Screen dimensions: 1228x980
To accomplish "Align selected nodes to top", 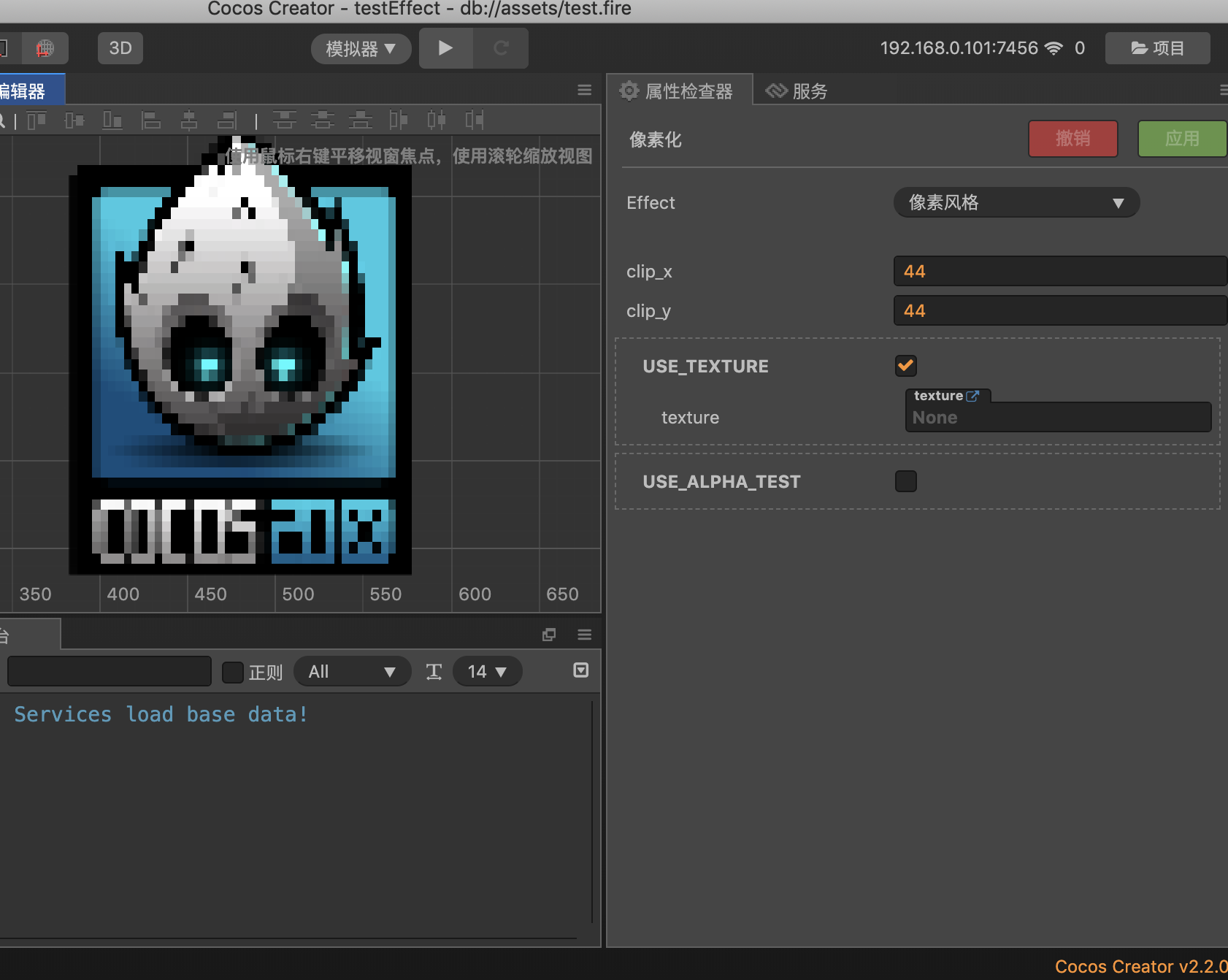I will point(37,120).
